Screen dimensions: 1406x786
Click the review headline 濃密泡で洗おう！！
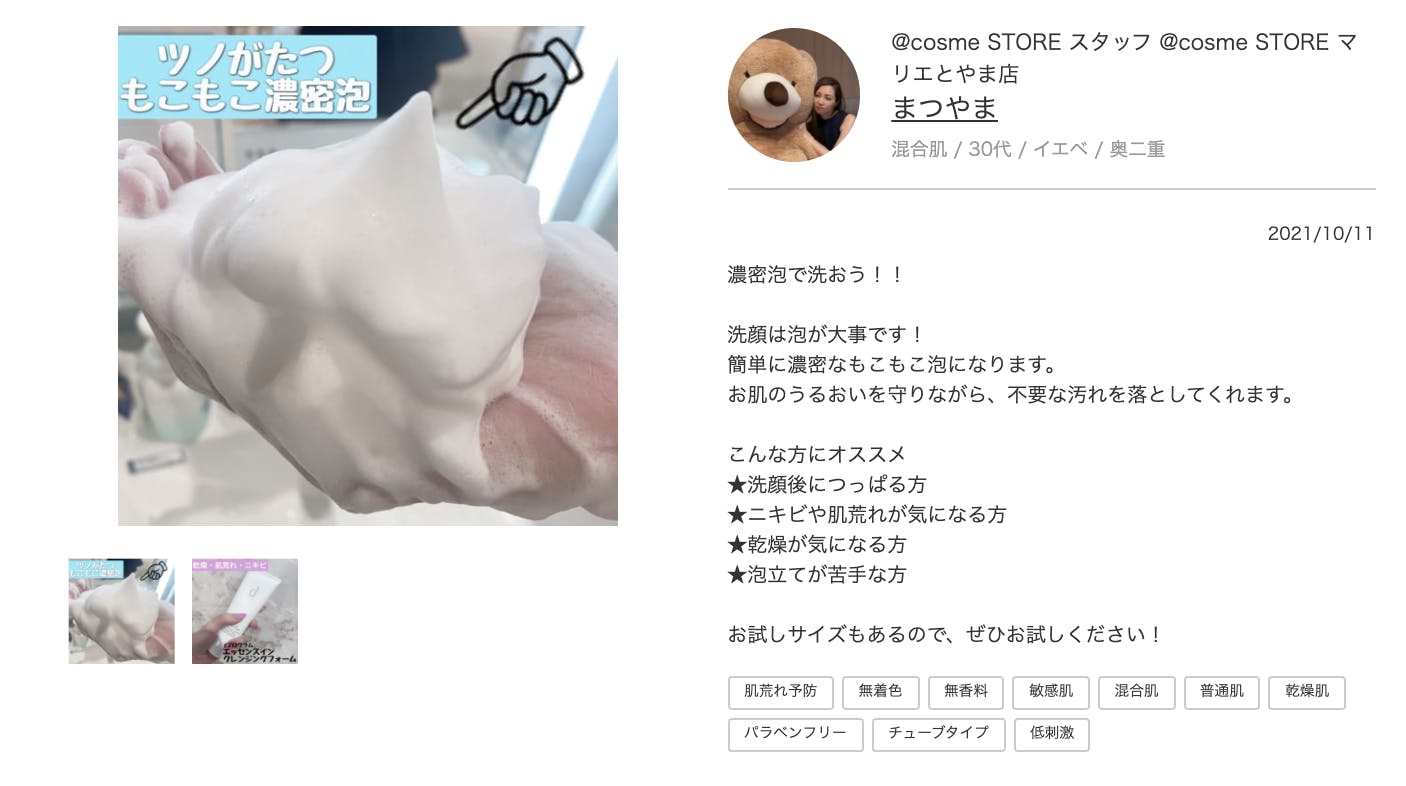(816, 274)
